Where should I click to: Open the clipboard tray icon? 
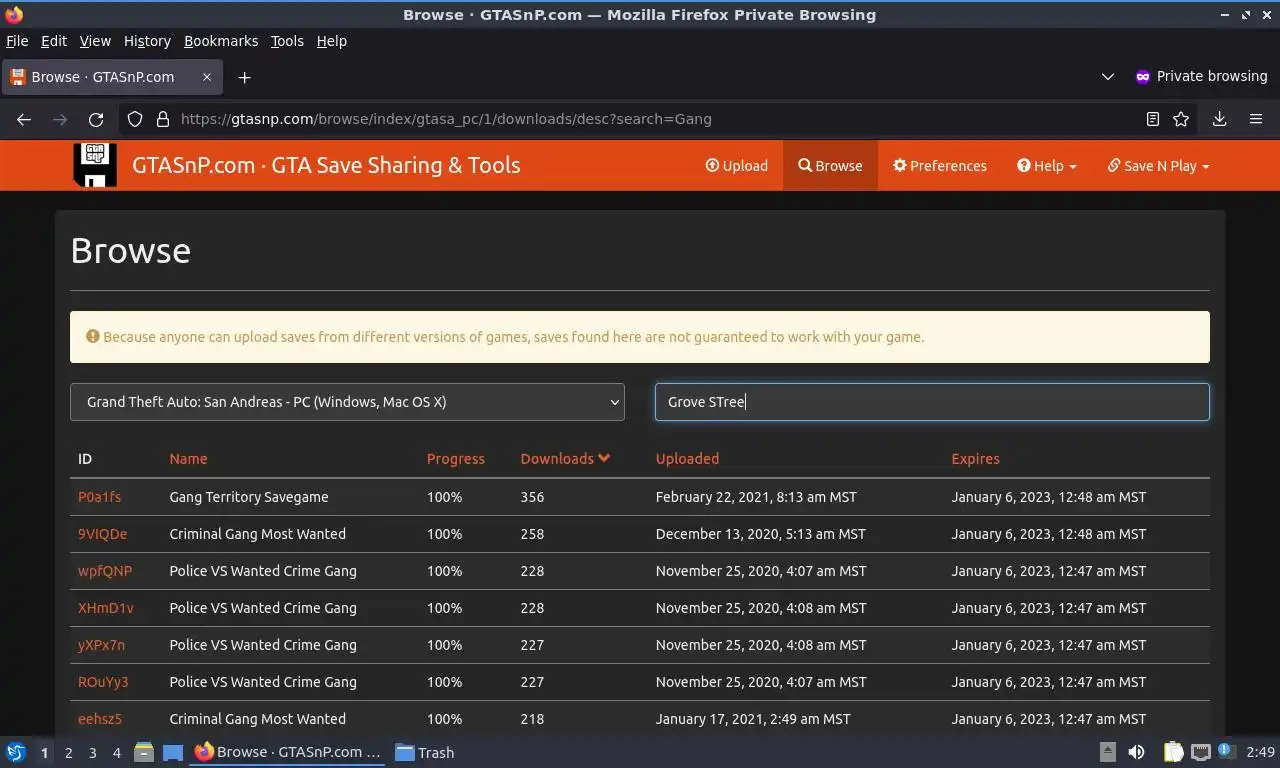pos(1173,752)
